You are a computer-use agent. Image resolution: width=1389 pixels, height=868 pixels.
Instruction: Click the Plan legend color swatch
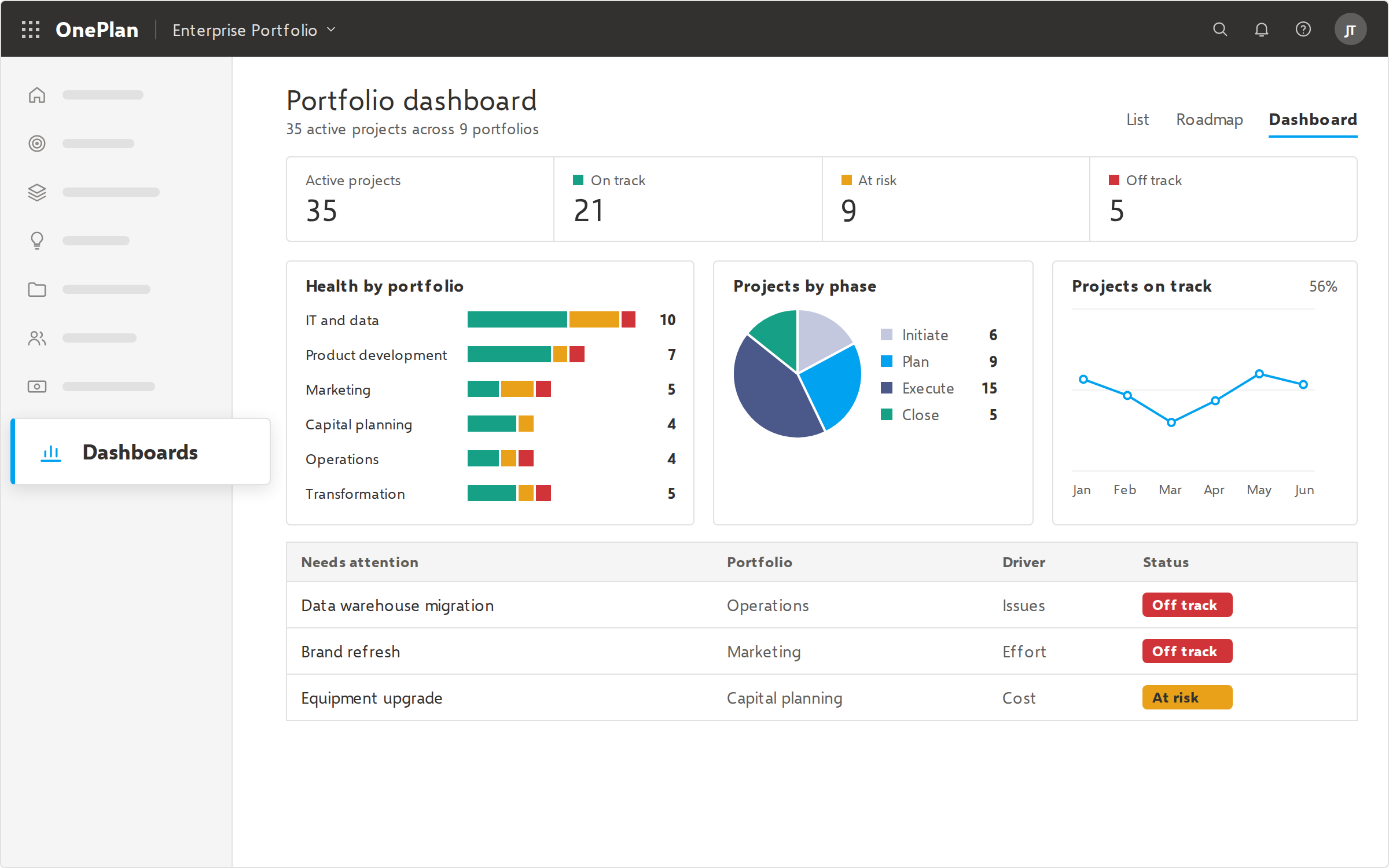tap(887, 361)
